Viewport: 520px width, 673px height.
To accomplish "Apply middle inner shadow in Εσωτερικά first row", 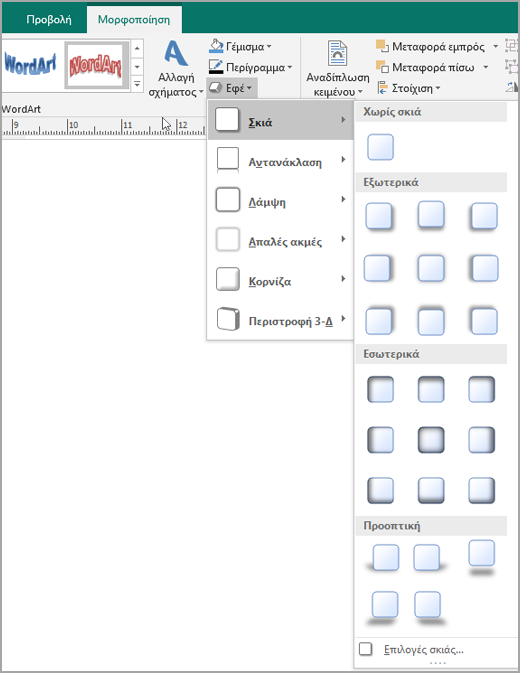I will tap(431, 389).
